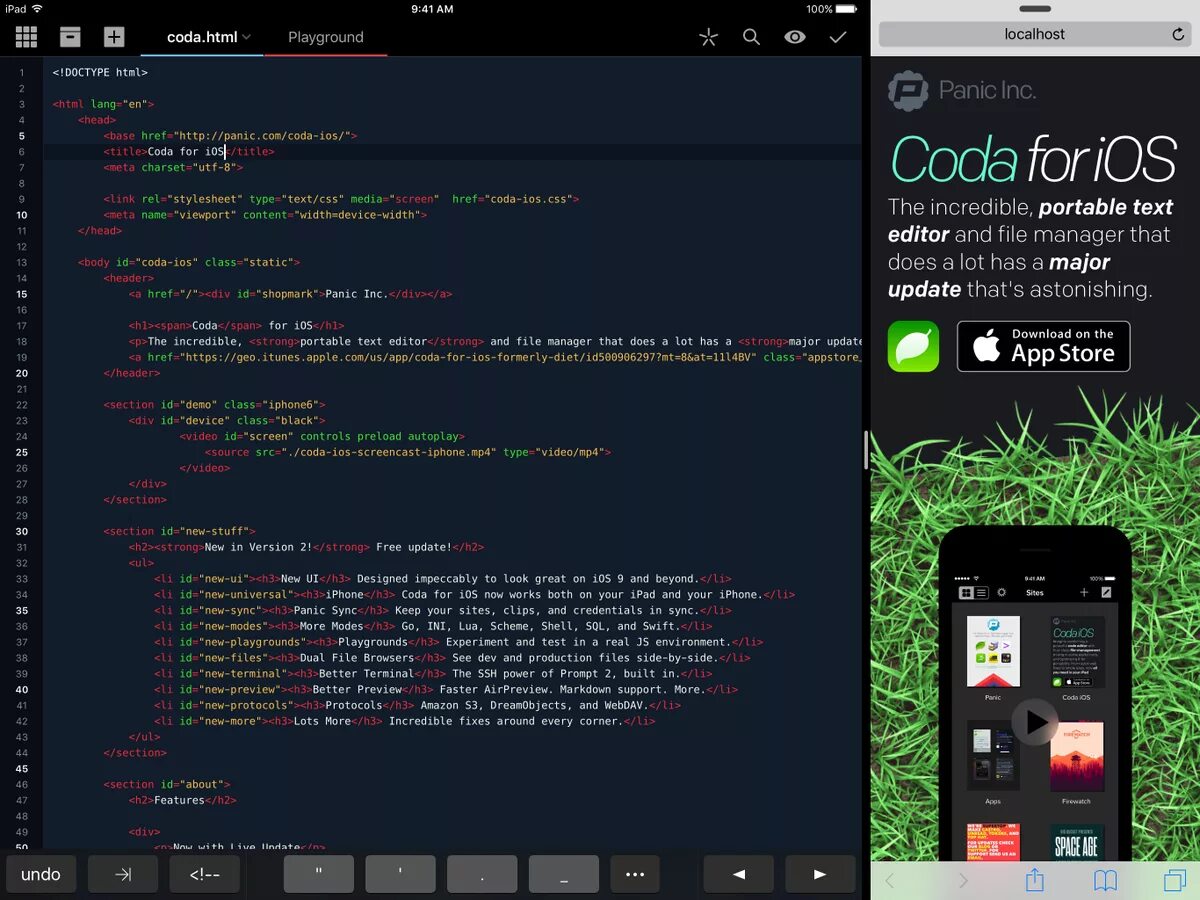This screenshot has height=900, width=1200.
Task: Open the sites grid view icon
Action: click(27, 38)
